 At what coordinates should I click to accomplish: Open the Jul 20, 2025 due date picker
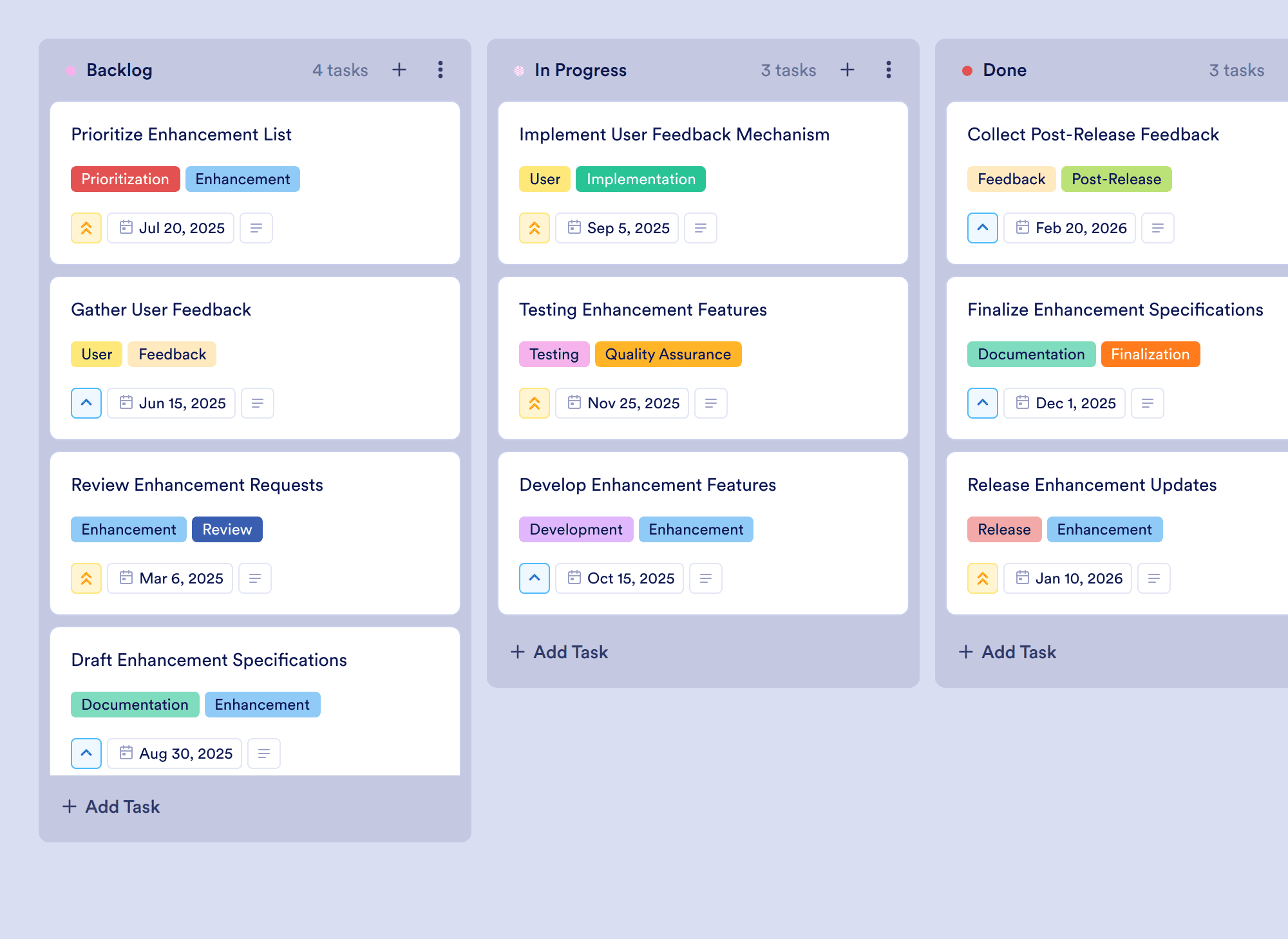click(171, 228)
